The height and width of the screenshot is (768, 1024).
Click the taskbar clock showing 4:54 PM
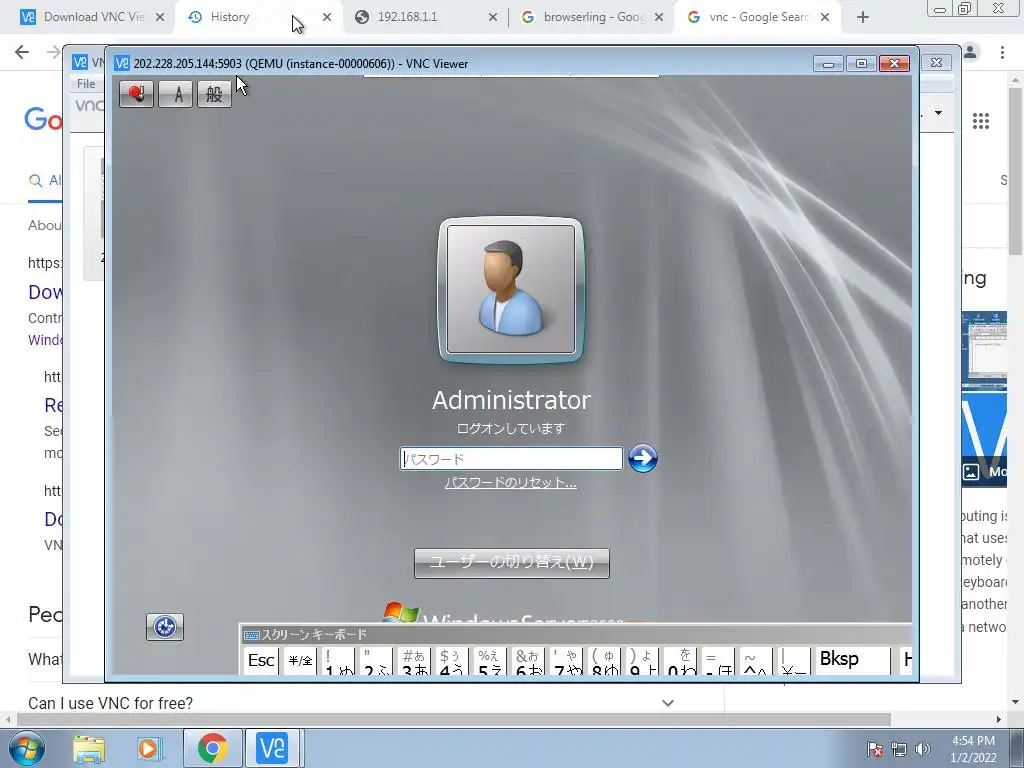973,749
